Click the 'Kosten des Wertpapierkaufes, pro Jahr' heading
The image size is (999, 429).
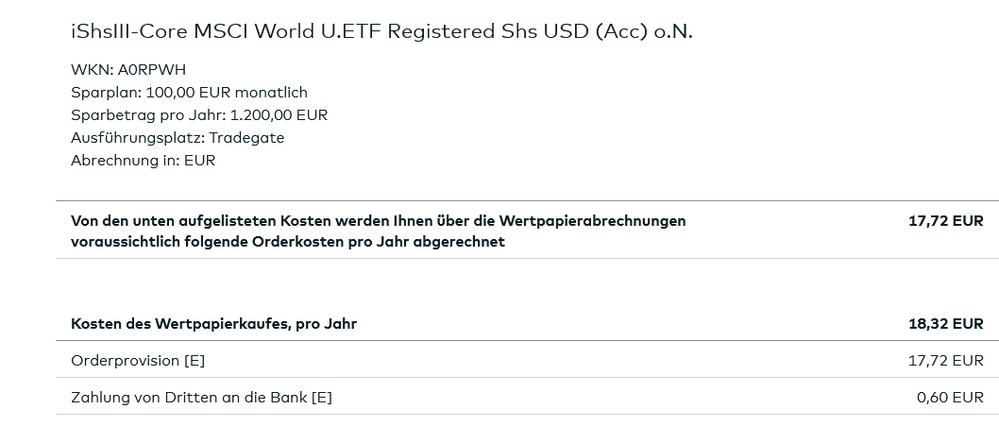tap(214, 324)
